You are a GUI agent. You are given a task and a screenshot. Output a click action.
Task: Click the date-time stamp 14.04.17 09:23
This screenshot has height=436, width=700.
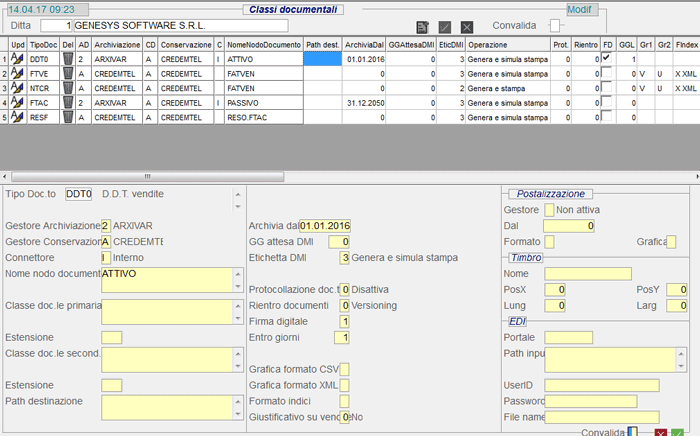click(x=48, y=9)
